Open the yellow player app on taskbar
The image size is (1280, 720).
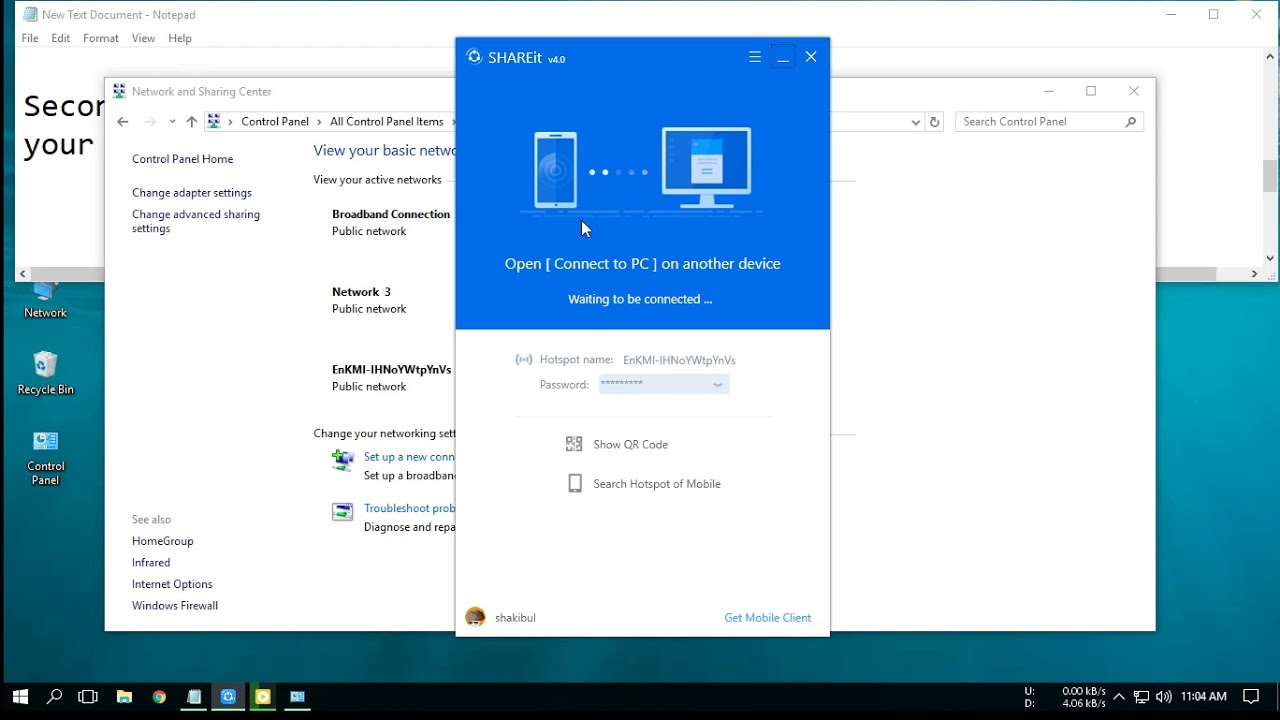tap(263, 697)
